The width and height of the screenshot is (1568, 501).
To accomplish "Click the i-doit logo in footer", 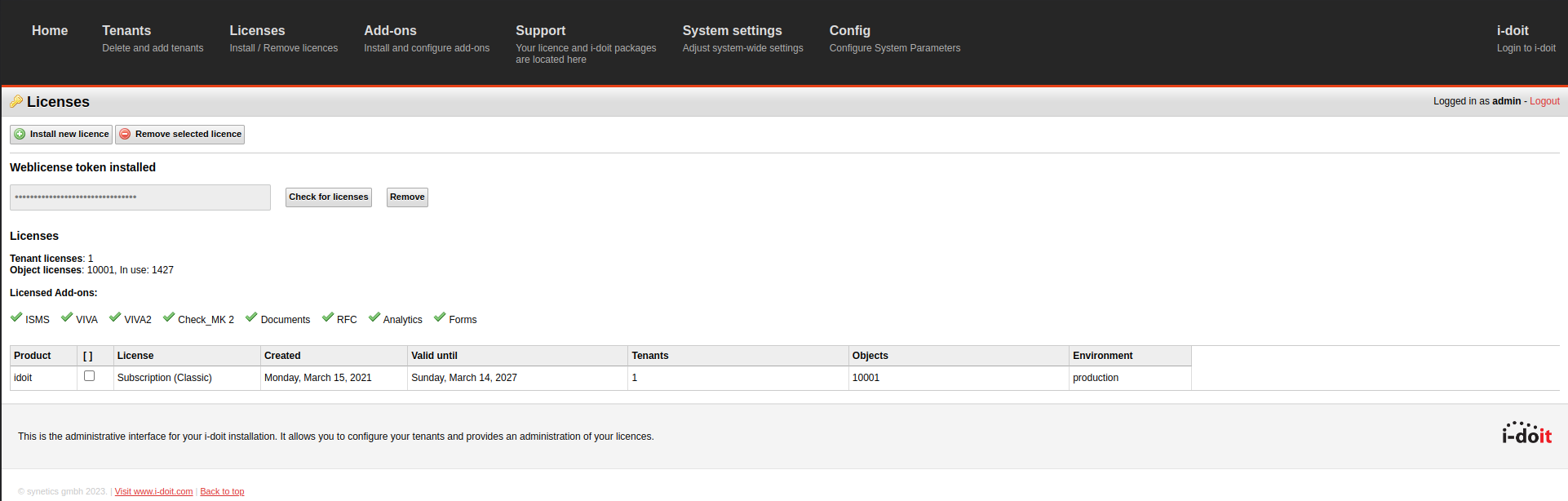I will click(1526, 433).
